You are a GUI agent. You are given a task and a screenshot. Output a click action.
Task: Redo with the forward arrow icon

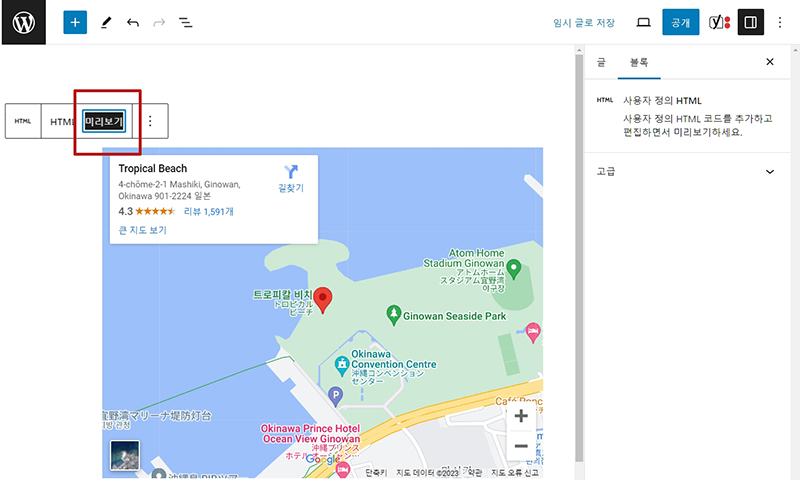coord(159,22)
